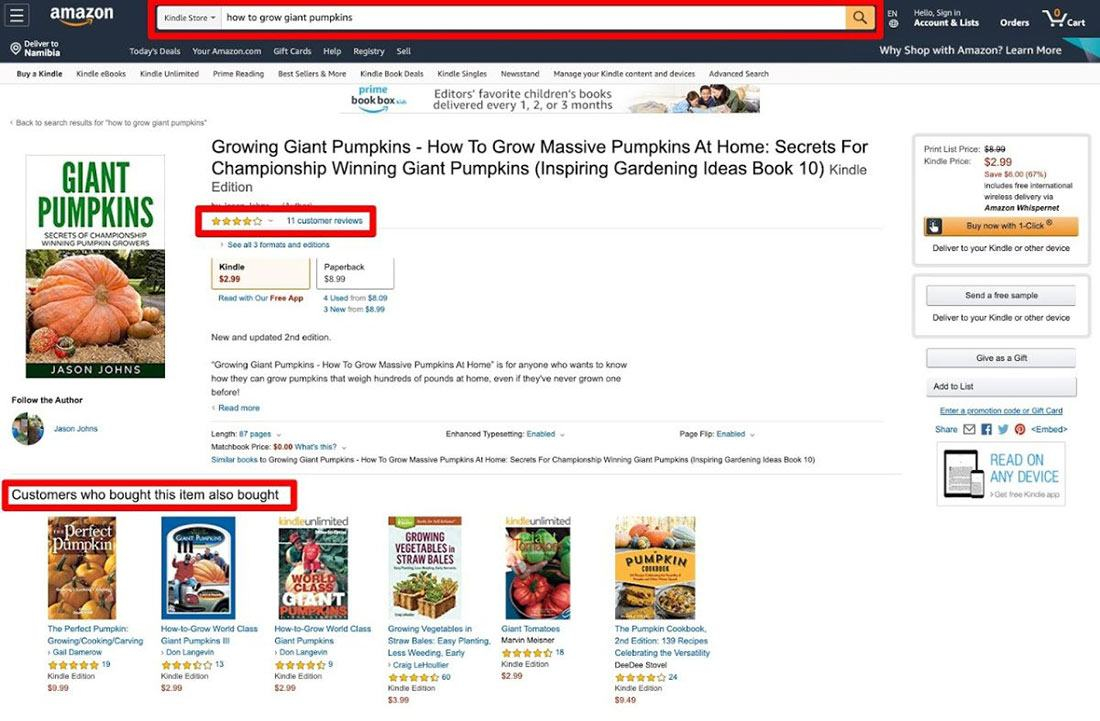Select the Paperback $8.99 format option
This screenshot has width=1100, height=721.
355,273
